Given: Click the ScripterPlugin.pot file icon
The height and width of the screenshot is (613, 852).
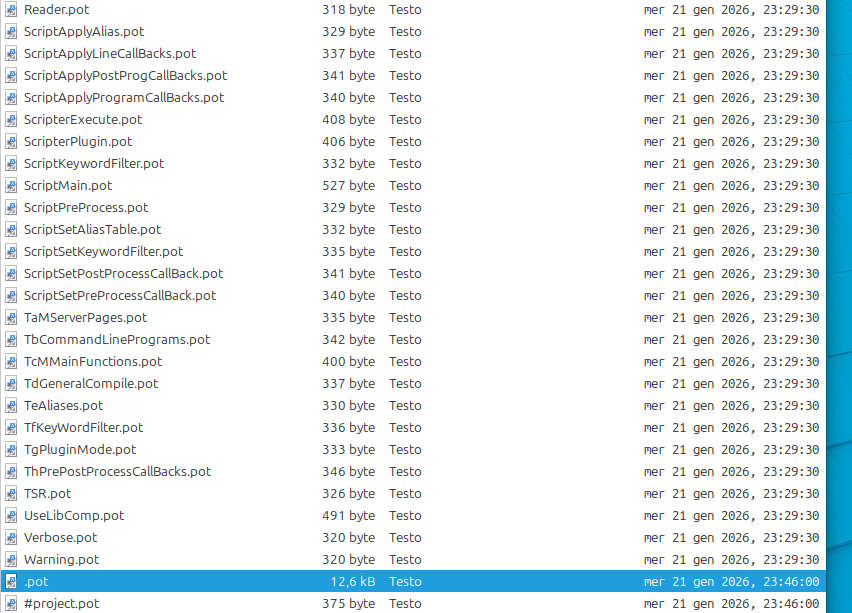Looking at the screenshot, I should pyautogui.click(x=11, y=141).
